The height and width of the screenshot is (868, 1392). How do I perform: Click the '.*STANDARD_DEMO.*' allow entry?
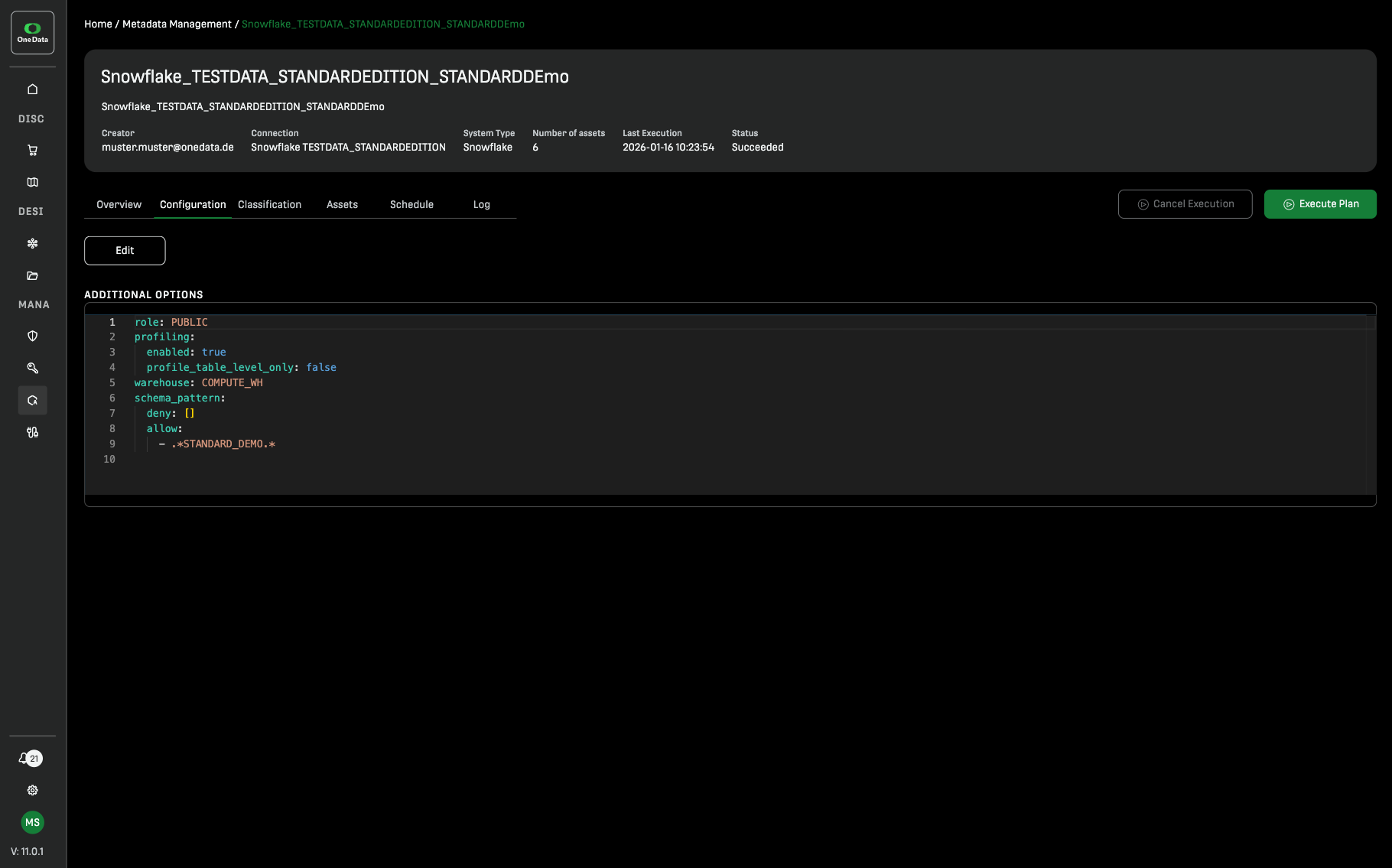223,444
